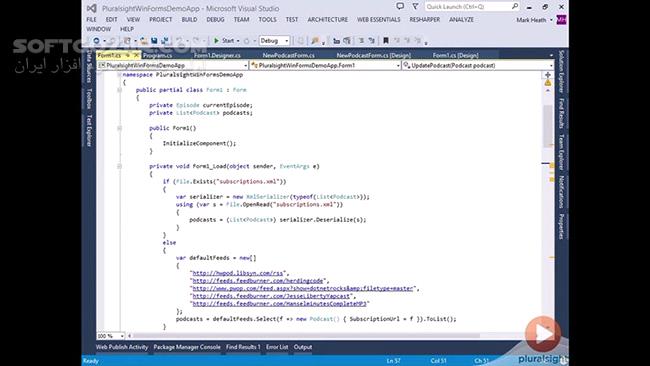This screenshot has height=366, width=650.
Task: Open the tab overflow dropdown arrow
Action: tap(551, 55)
